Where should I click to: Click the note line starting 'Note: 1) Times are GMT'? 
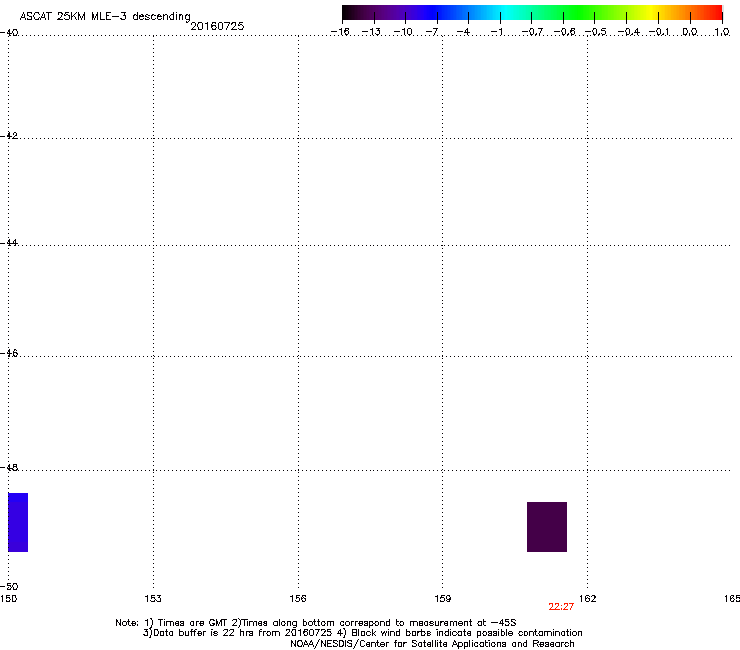[x=316, y=623]
